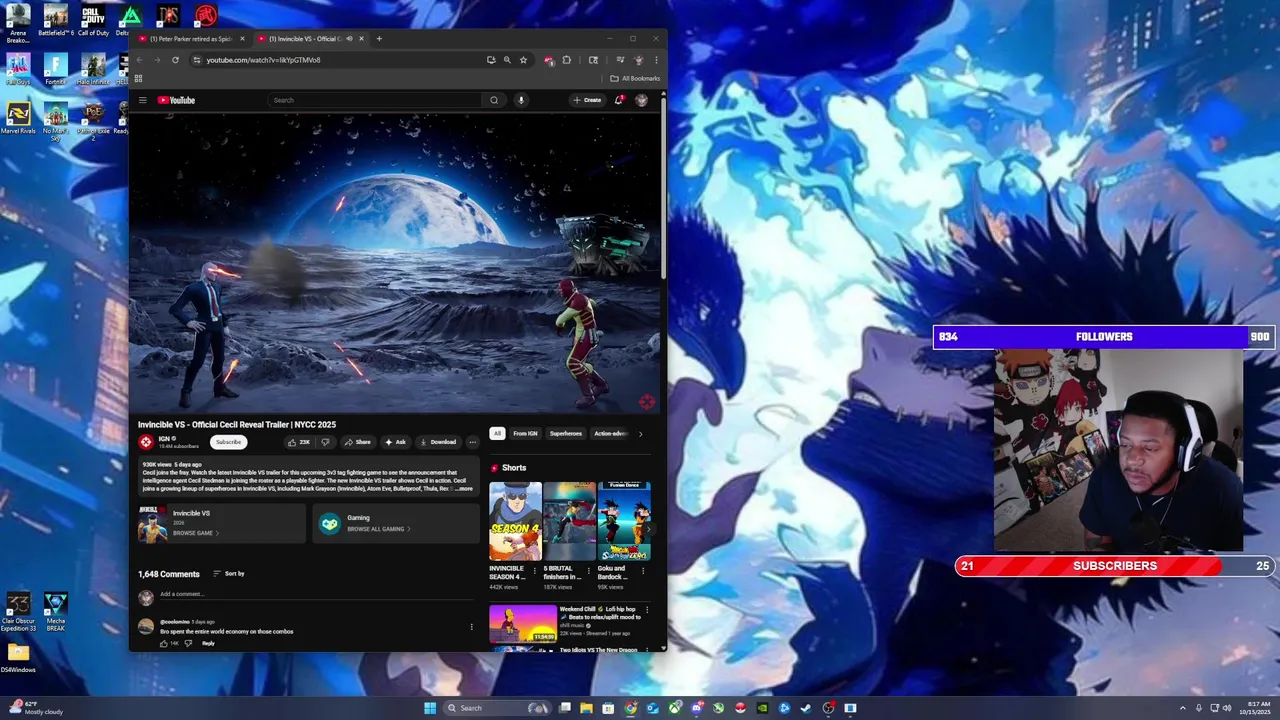This screenshot has width=1280, height=720.
Task: Open BROWSE ALL GAMING link
Action: 378,529
